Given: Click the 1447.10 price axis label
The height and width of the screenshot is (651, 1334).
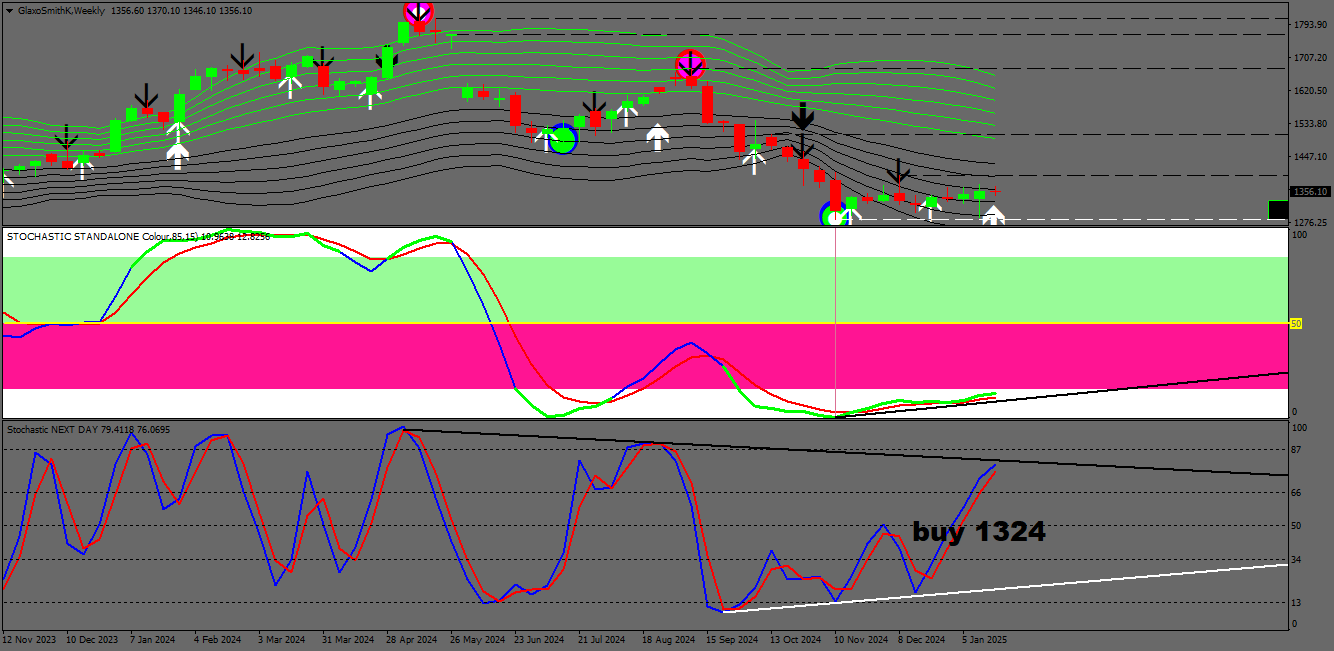Looking at the screenshot, I should tap(1309, 156).
